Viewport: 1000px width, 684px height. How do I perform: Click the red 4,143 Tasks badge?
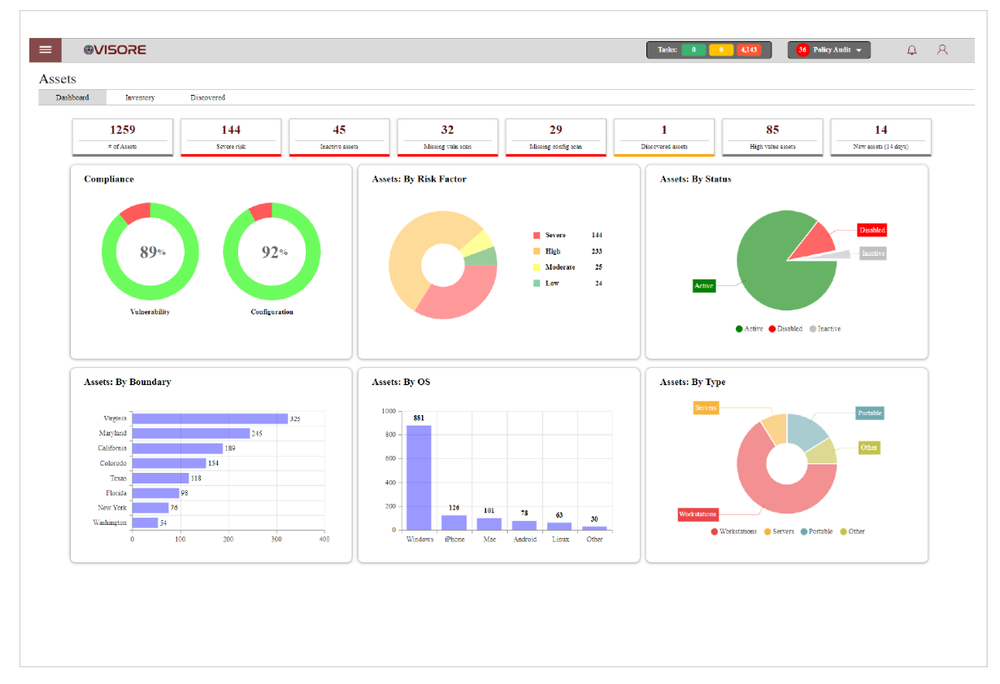click(749, 50)
